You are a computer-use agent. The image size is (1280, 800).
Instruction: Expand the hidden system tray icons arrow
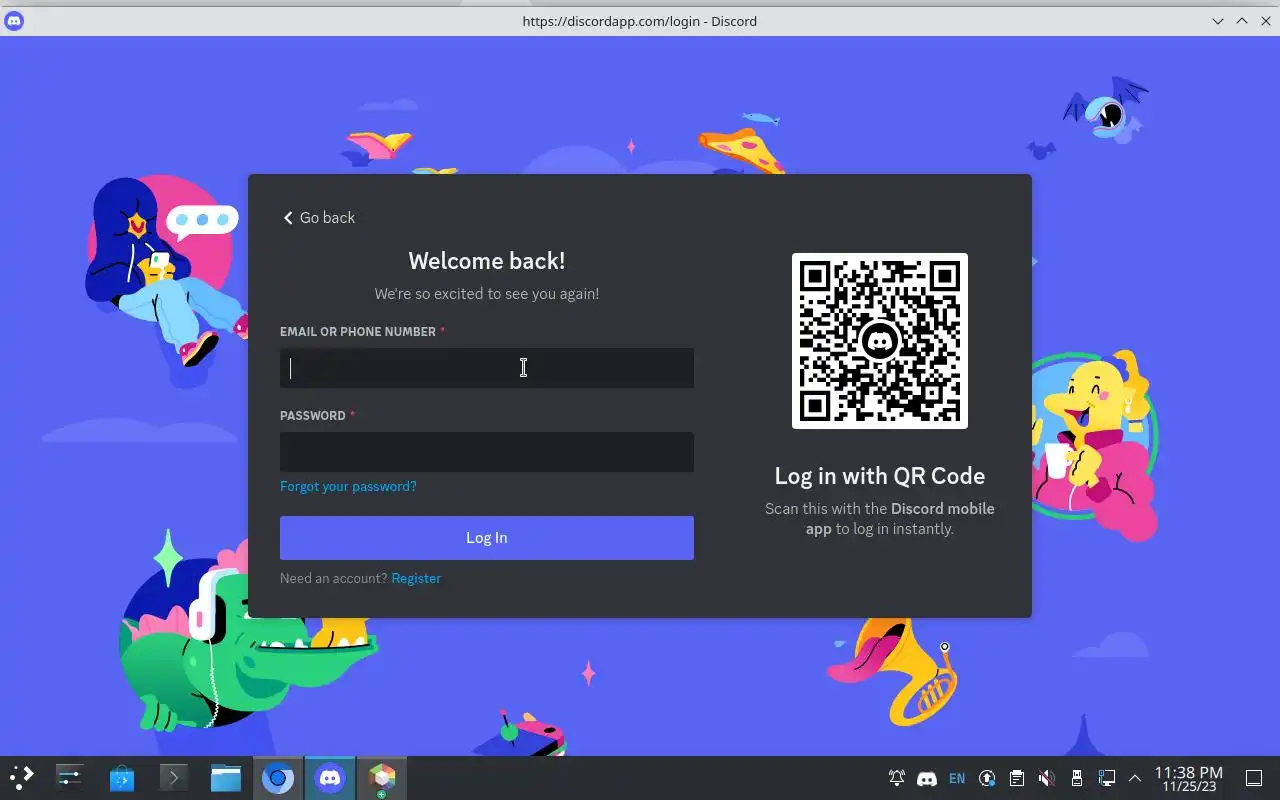[x=1135, y=778]
